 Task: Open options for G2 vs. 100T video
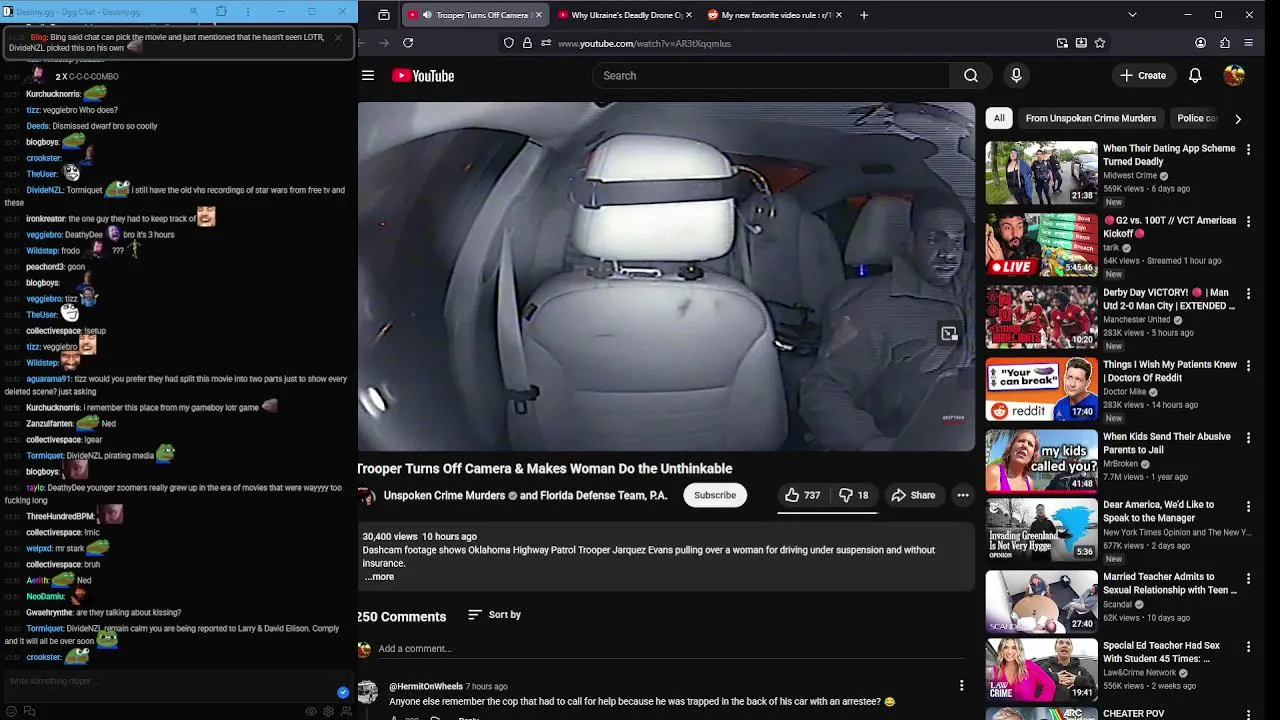tap(1248, 221)
